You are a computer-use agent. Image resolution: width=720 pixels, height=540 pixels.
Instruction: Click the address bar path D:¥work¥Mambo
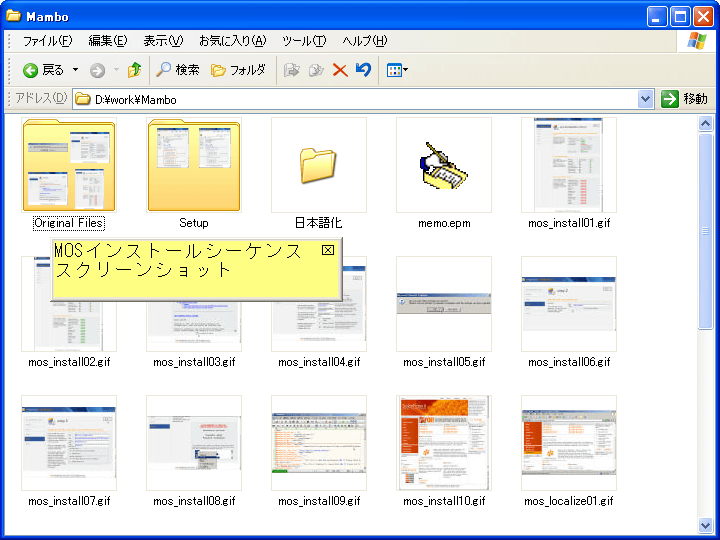tap(136, 100)
